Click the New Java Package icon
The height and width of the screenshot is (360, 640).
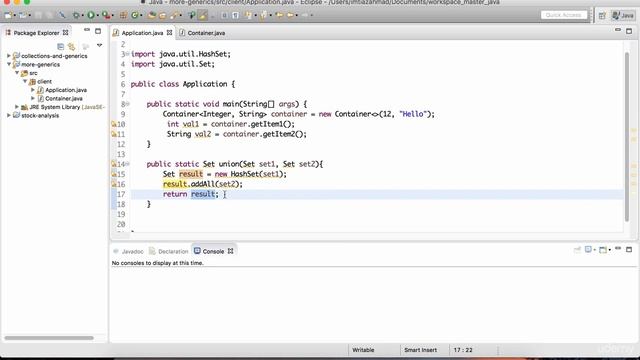pyautogui.click(x=123, y=15)
